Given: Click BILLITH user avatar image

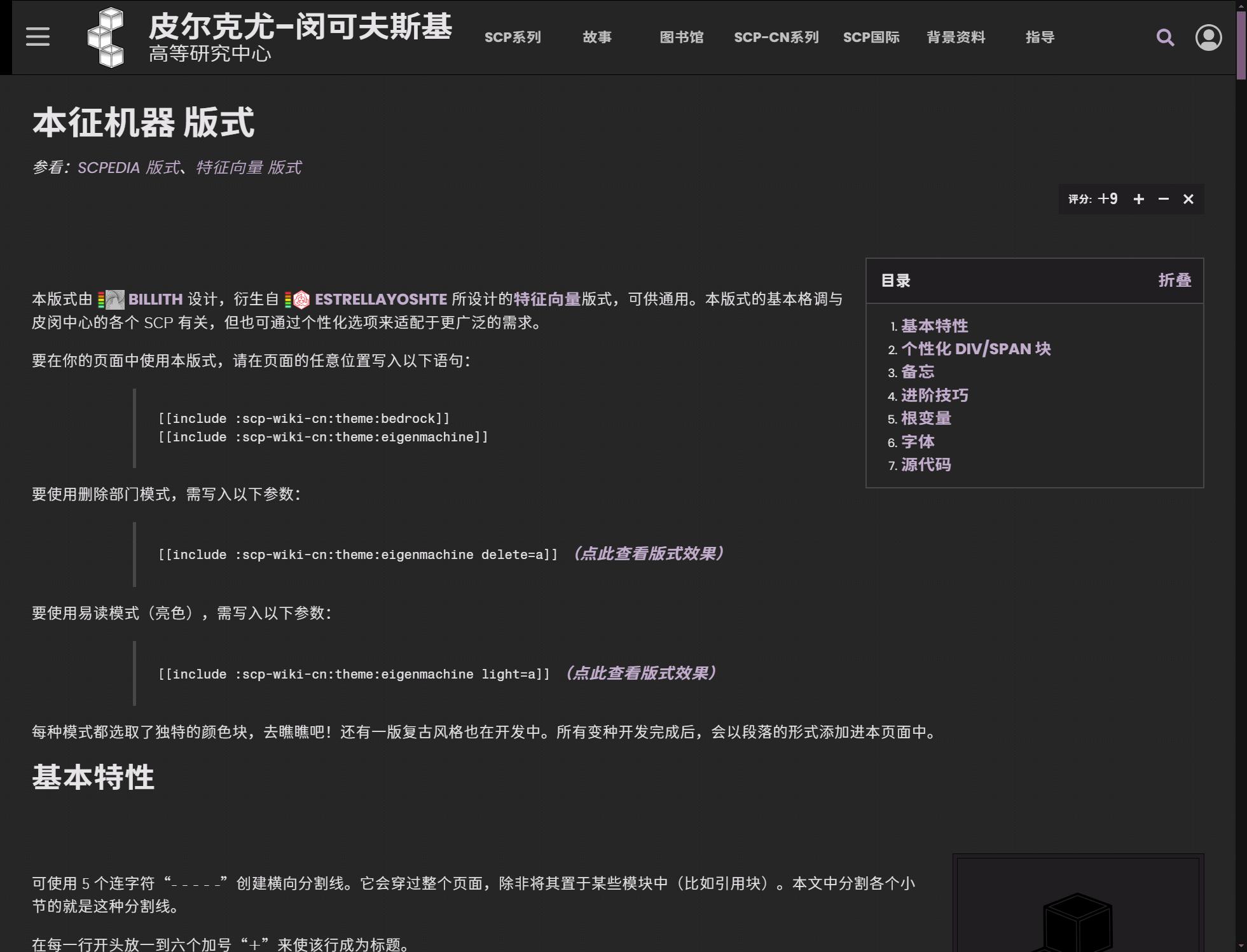Looking at the screenshot, I should coord(115,300).
